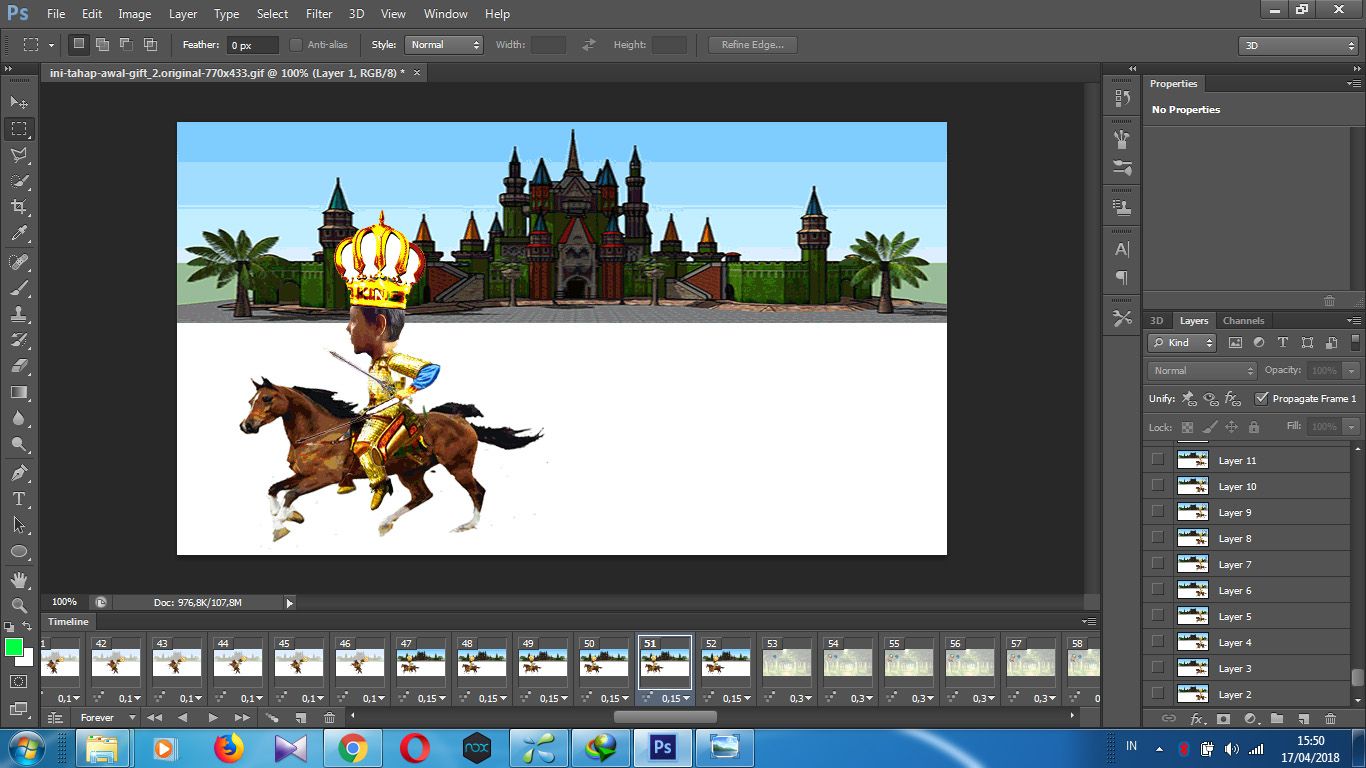Select the Horizontal Type tool
This screenshot has height=768, width=1366.
click(19, 498)
